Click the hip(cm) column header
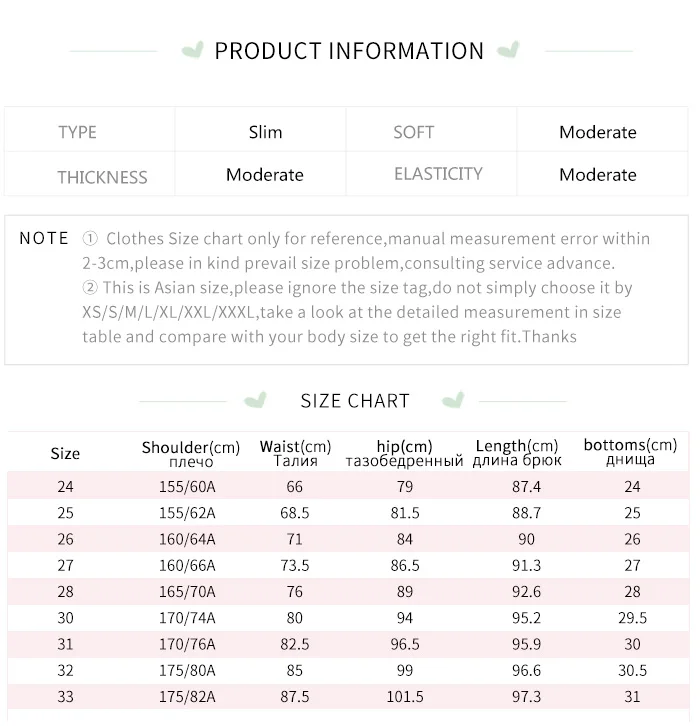Screen dimensions: 700x726 (x=404, y=452)
